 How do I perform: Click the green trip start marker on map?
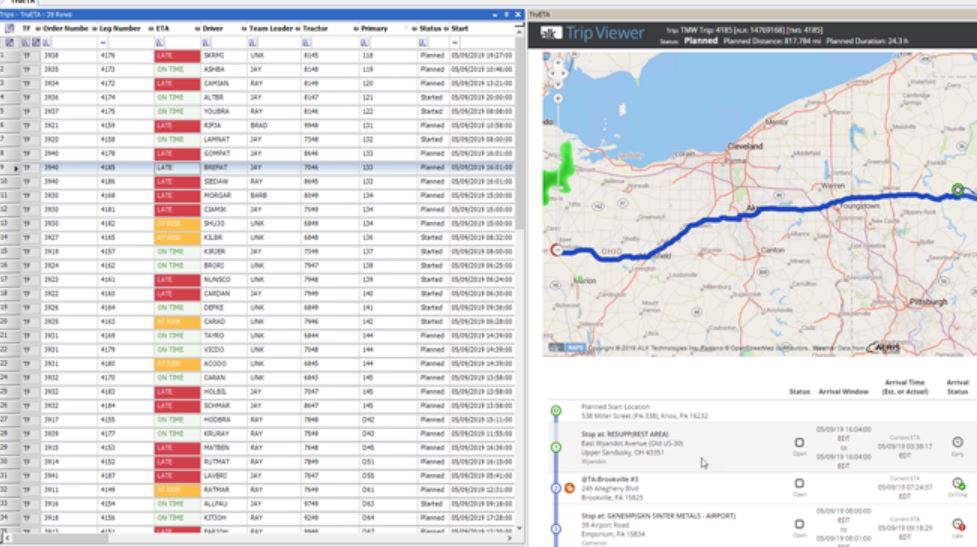tap(958, 190)
